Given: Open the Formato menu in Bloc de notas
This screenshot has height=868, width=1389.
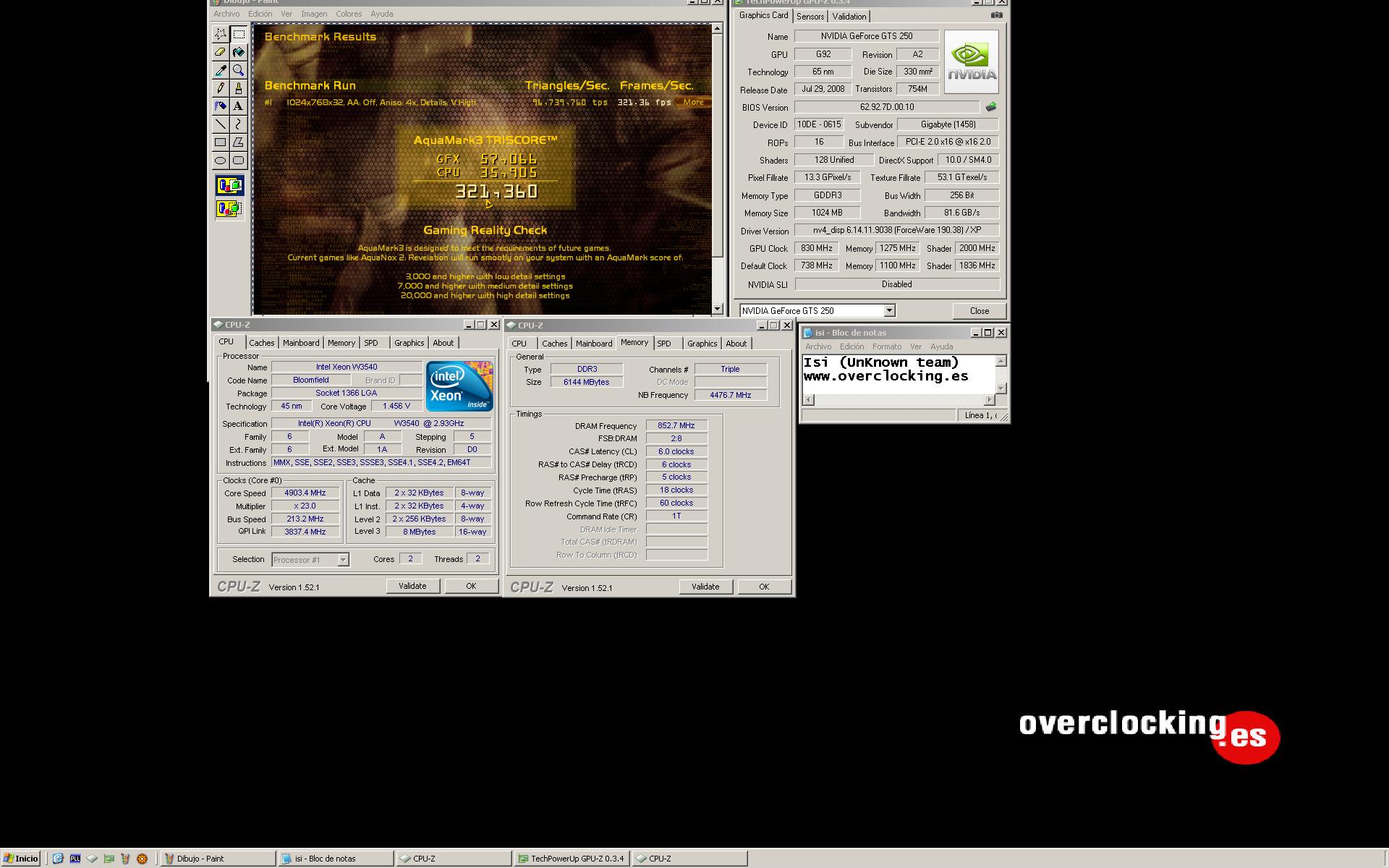Looking at the screenshot, I should (x=887, y=346).
